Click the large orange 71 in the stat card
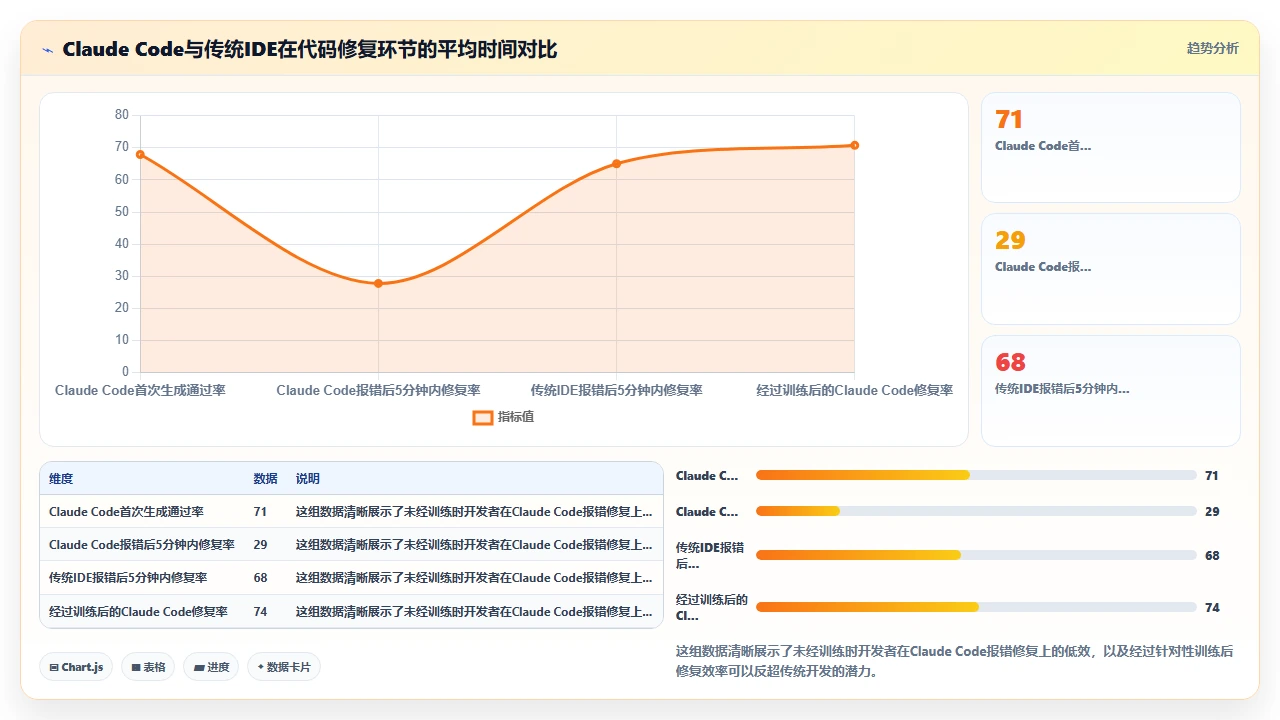The height and width of the screenshot is (720, 1280). [x=1009, y=120]
